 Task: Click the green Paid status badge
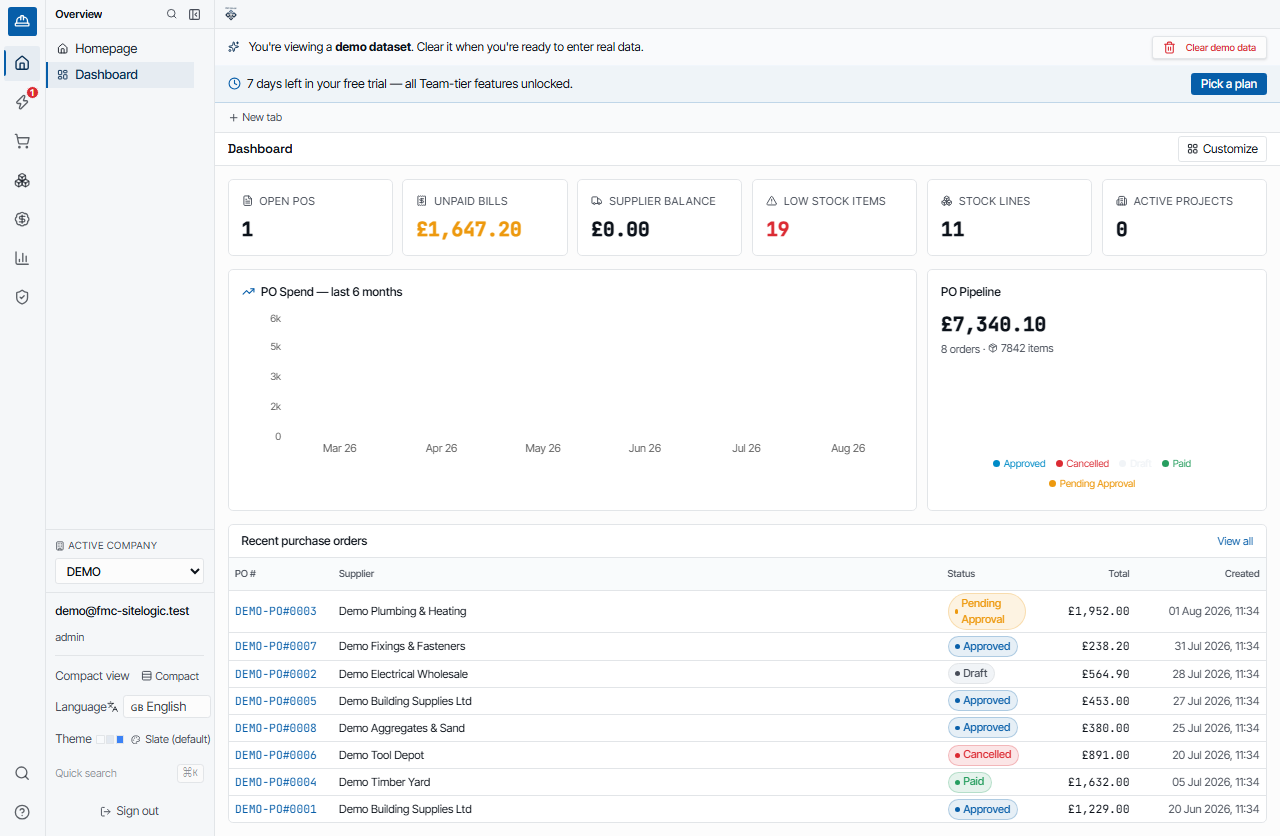click(970, 782)
